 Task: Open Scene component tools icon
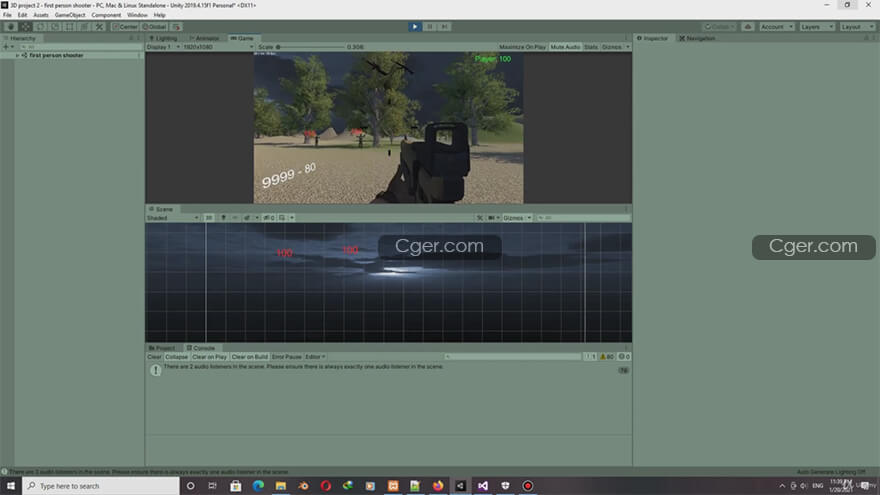click(x=480, y=218)
